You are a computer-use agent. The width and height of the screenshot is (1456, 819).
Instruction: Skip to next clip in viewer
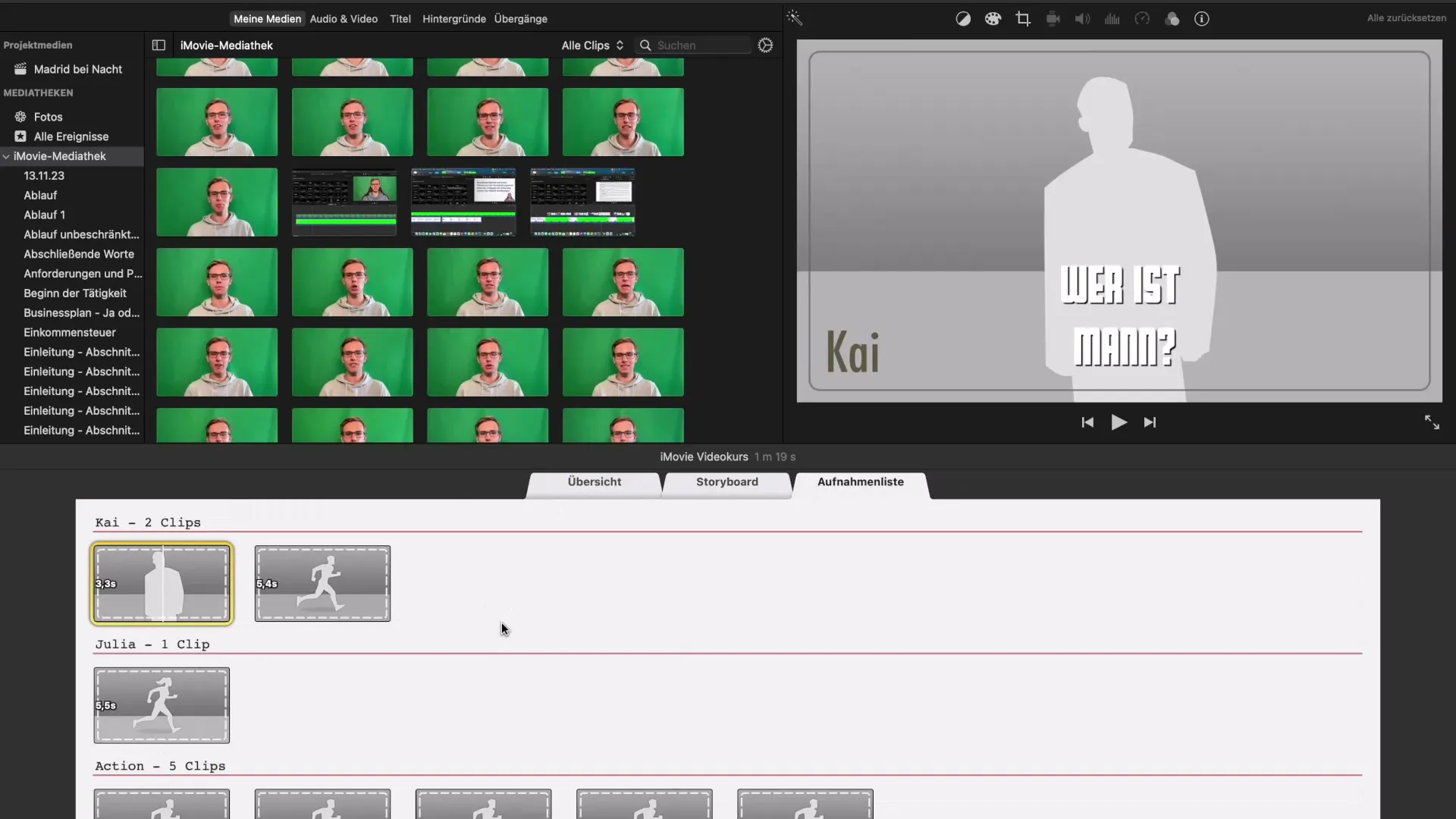click(x=1150, y=422)
